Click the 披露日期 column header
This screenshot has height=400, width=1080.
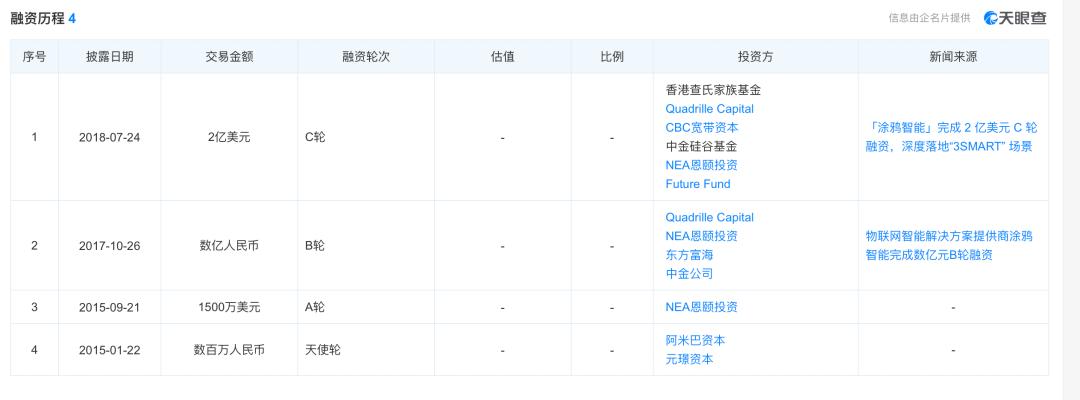[x=109, y=57]
